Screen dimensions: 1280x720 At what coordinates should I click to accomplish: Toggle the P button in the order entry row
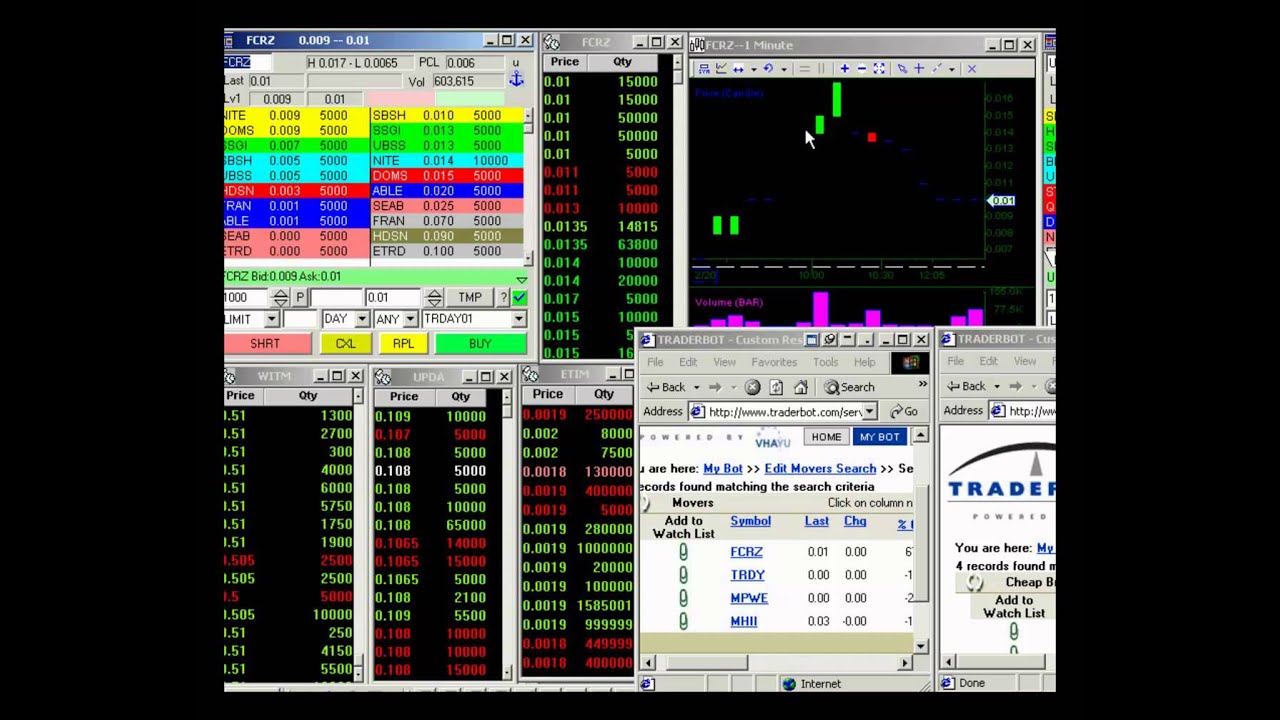pyautogui.click(x=299, y=298)
